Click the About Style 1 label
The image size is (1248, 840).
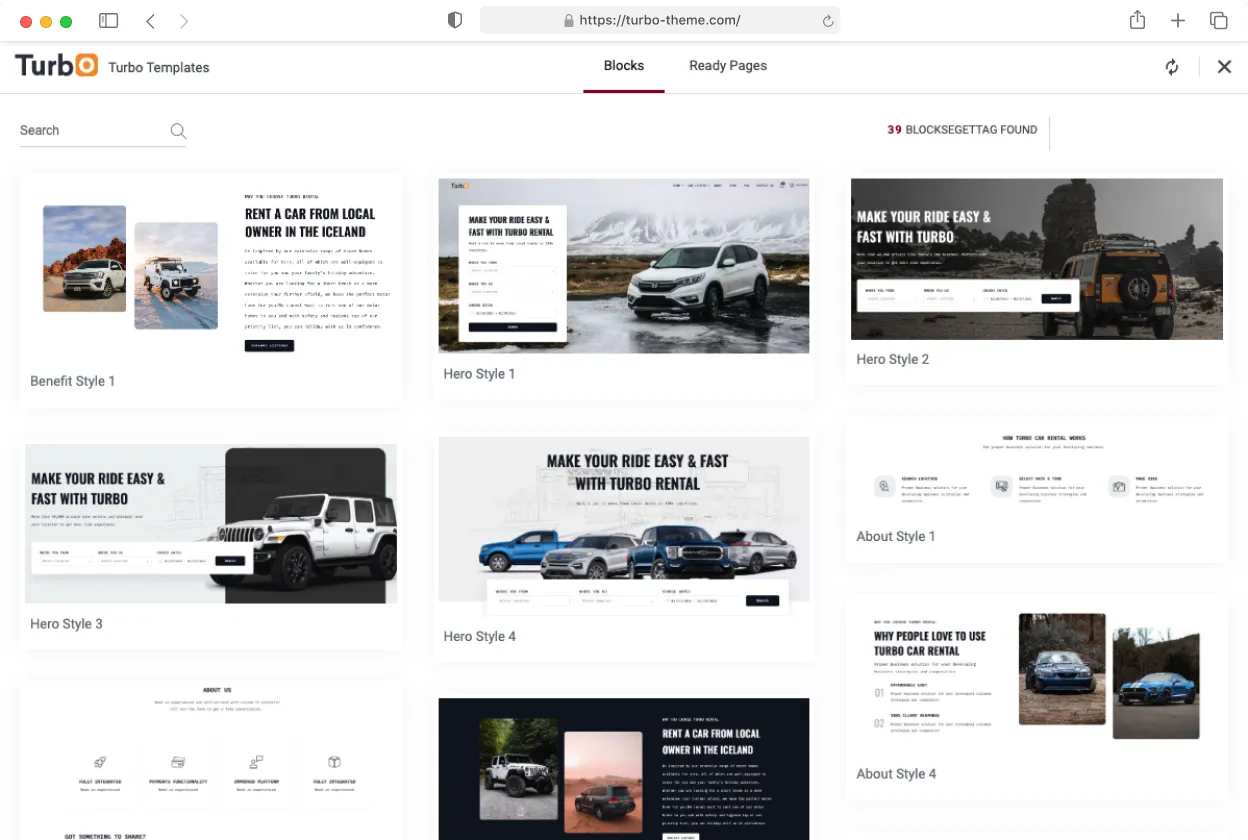point(896,536)
